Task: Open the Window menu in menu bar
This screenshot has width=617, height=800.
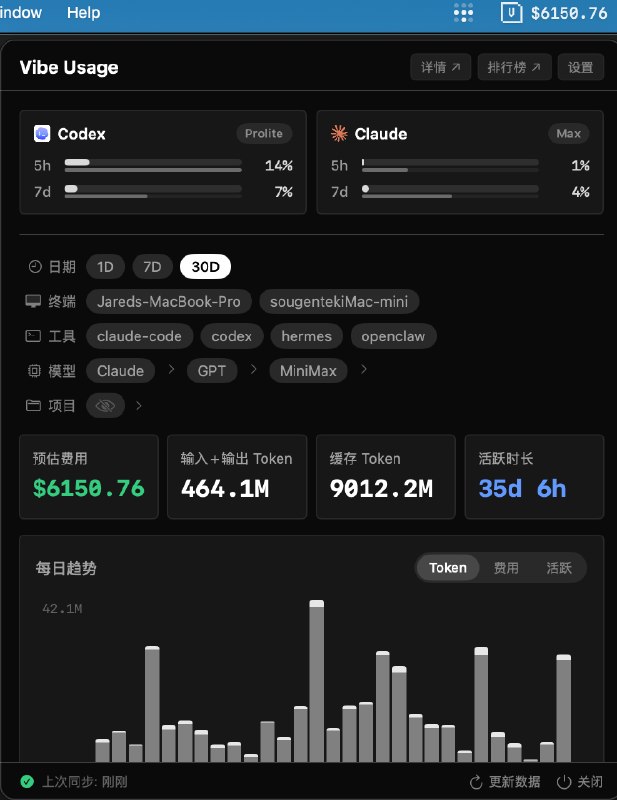Action: click(x=20, y=12)
